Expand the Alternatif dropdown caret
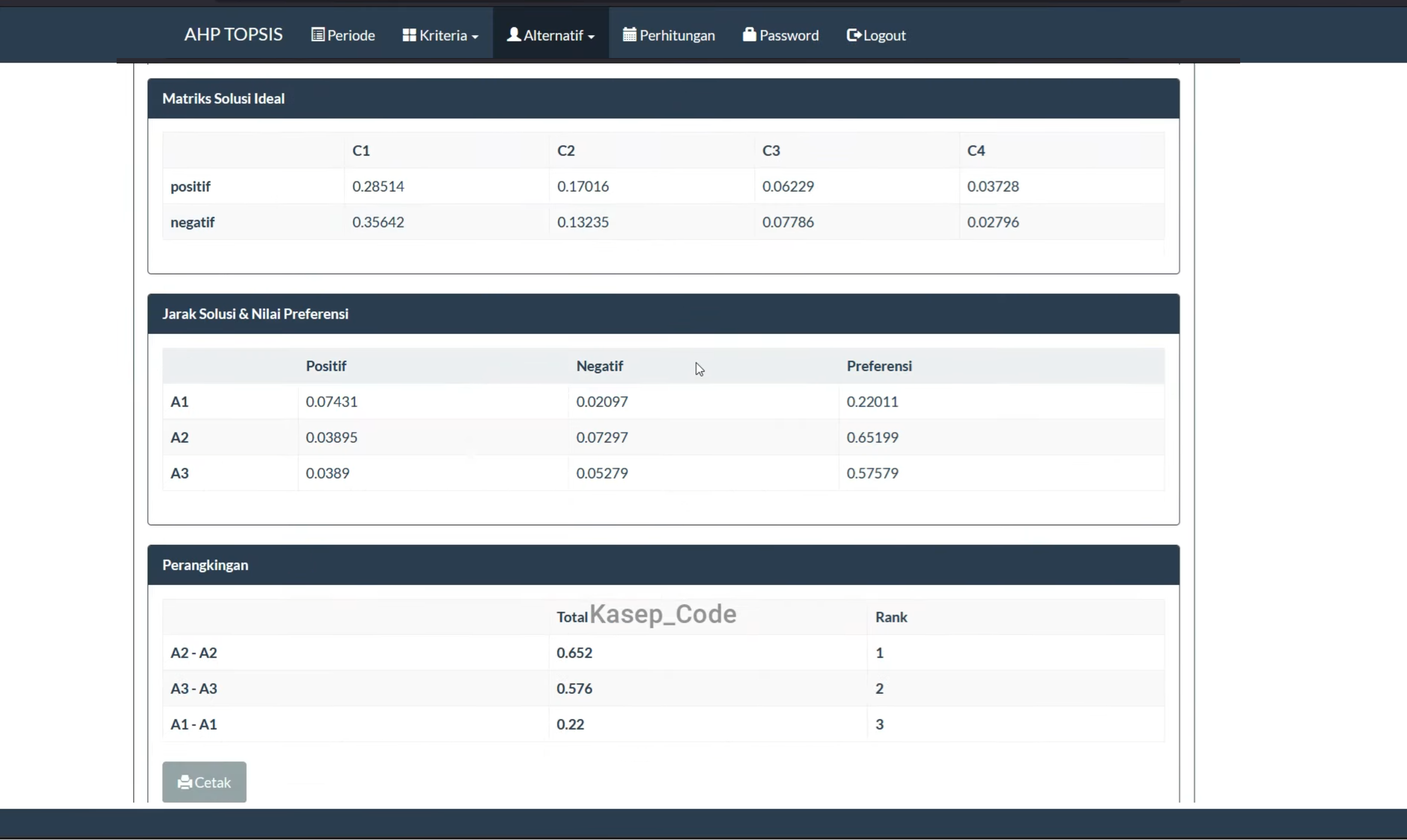 click(591, 37)
